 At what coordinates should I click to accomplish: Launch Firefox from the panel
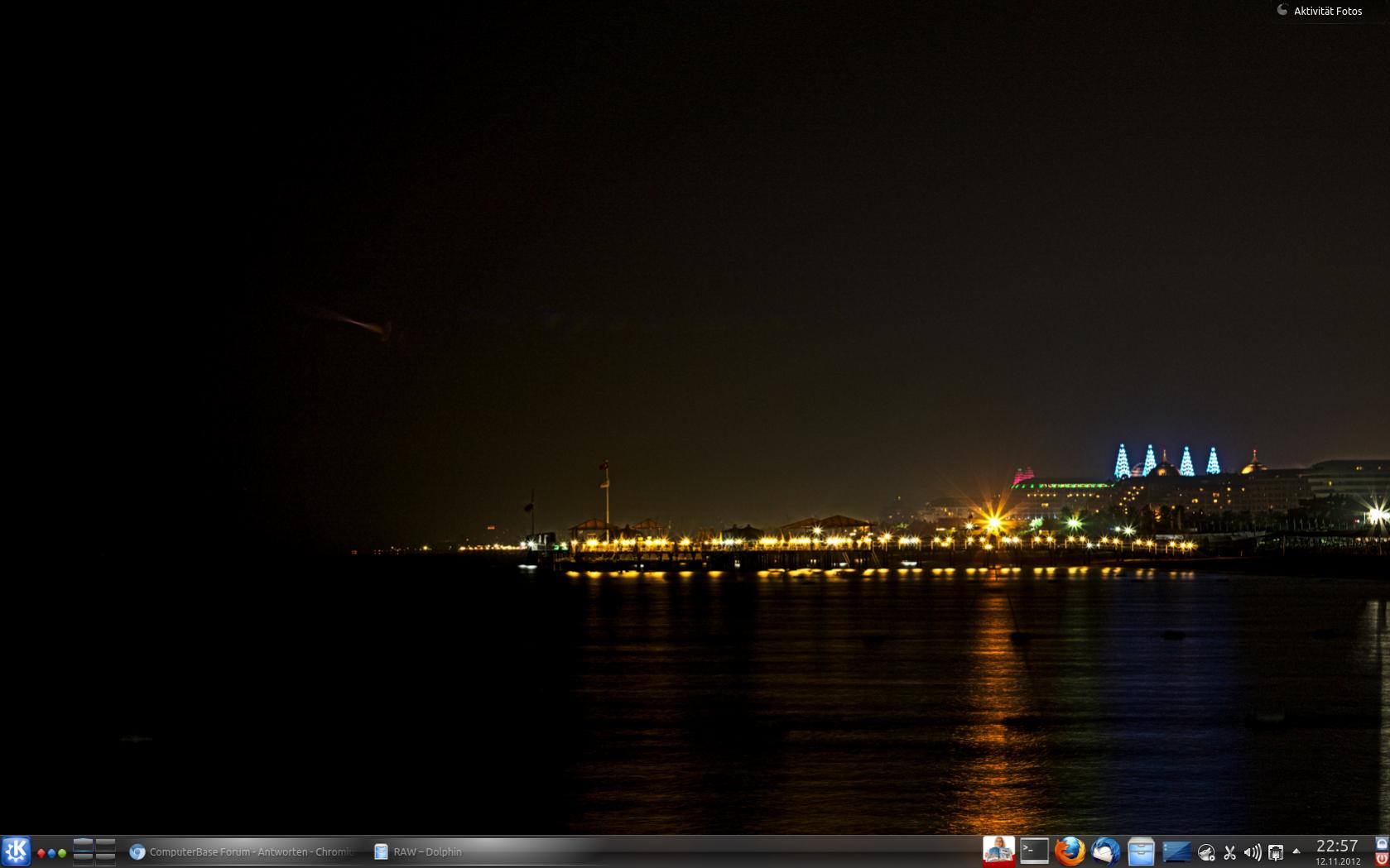coord(1070,851)
